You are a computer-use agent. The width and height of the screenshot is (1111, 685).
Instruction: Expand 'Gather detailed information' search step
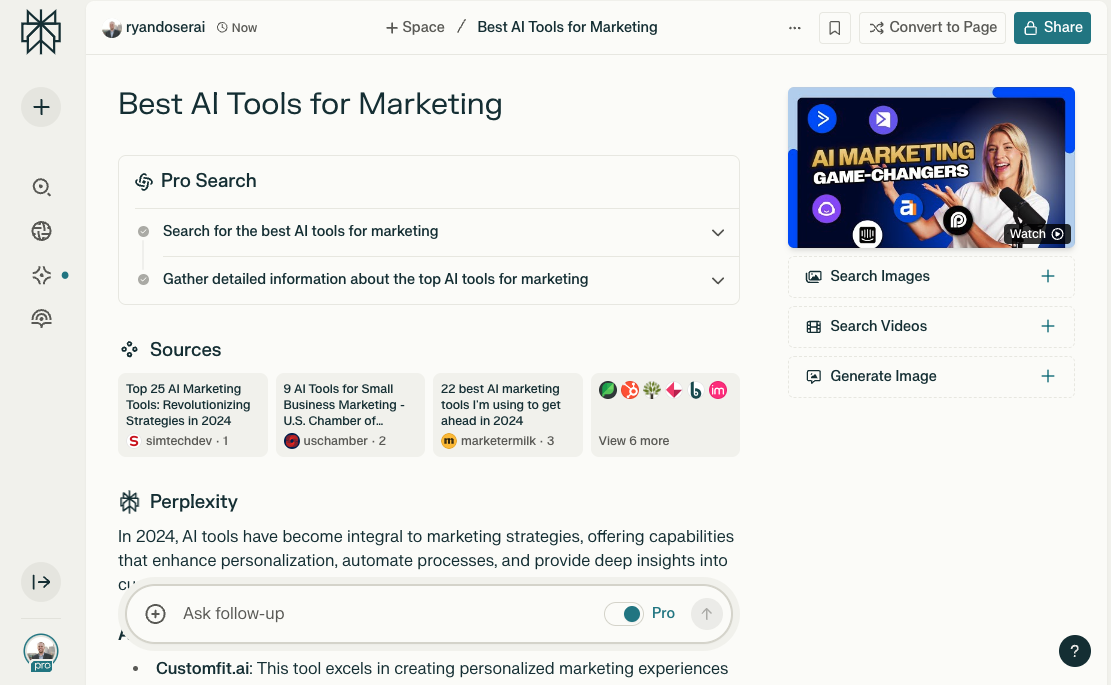[717, 280]
